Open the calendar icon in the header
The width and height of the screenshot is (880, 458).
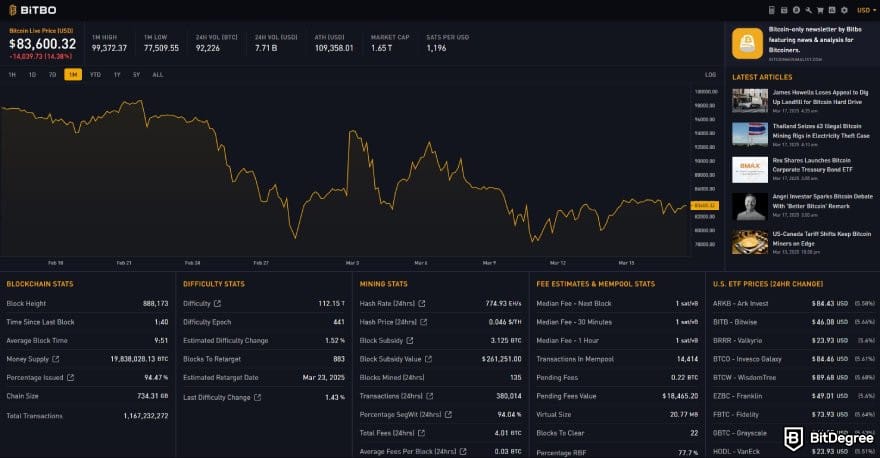tap(784, 10)
